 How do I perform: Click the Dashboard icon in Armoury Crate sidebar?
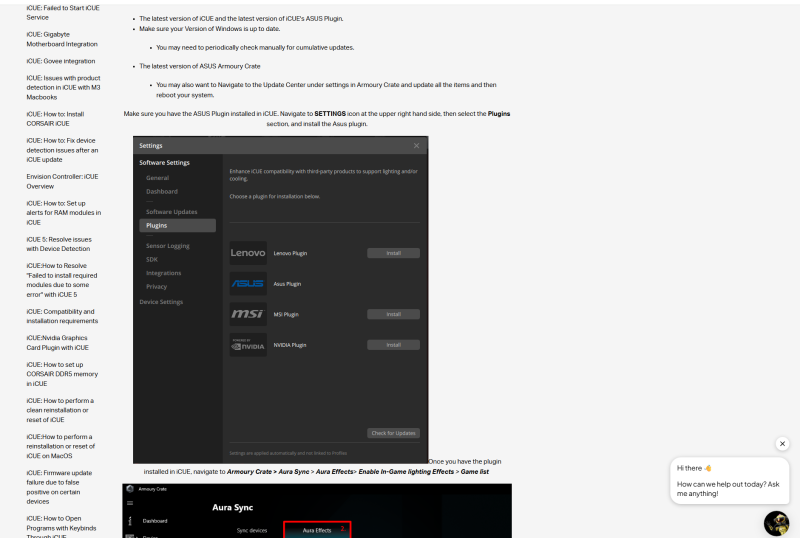pos(130,521)
